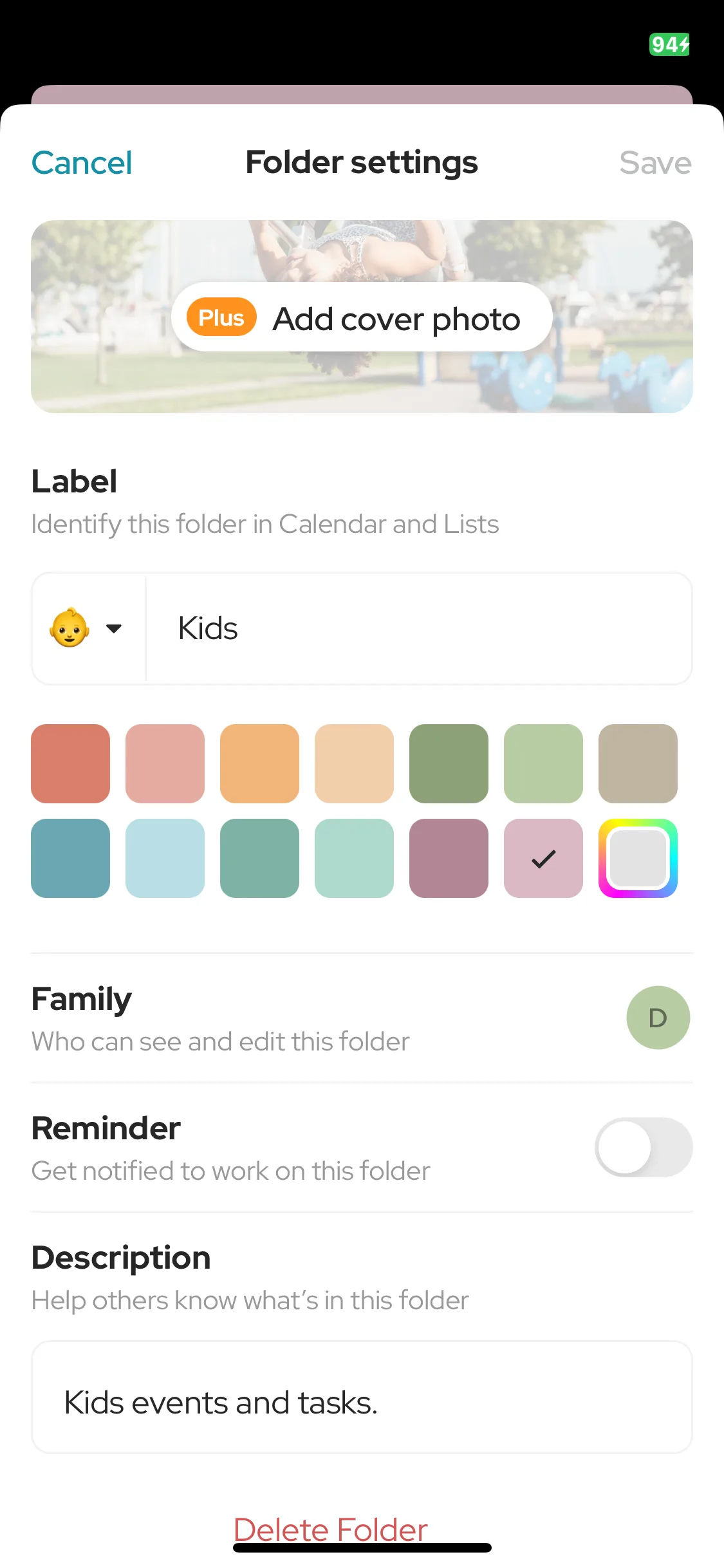This screenshot has height=1568, width=724.
Task: Tap the battery indicator in the status bar
Action: (669, 44)
